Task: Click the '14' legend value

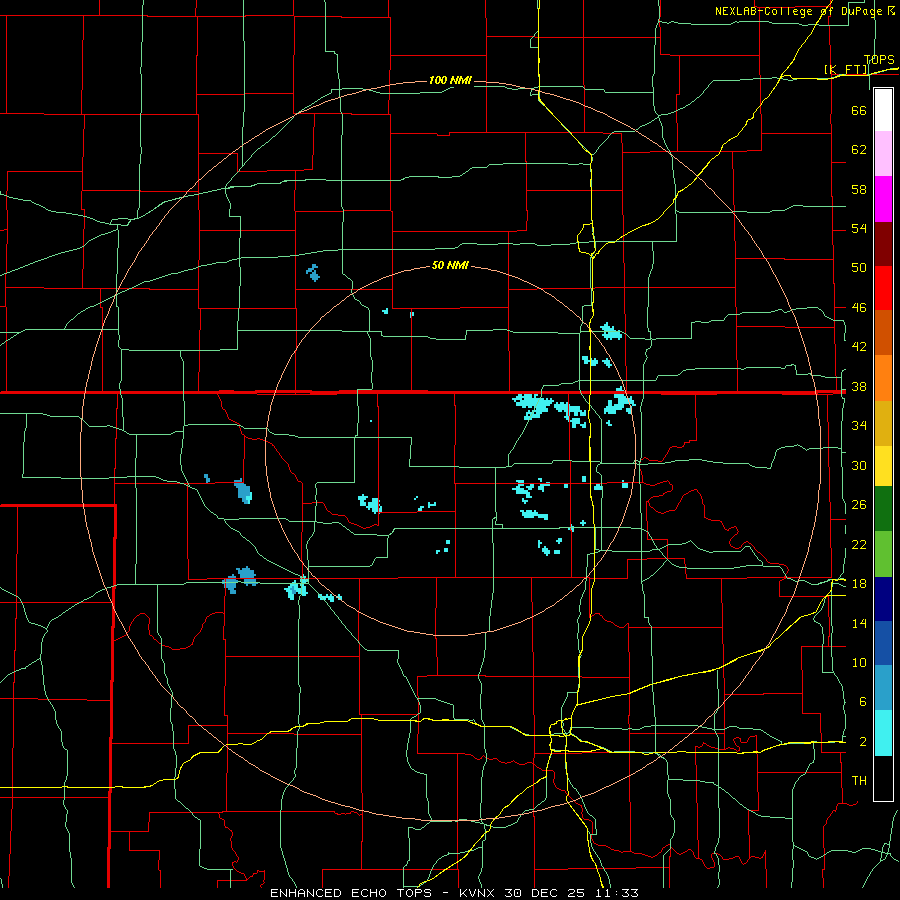Action: pyautogui.click(x=859, y=623)
